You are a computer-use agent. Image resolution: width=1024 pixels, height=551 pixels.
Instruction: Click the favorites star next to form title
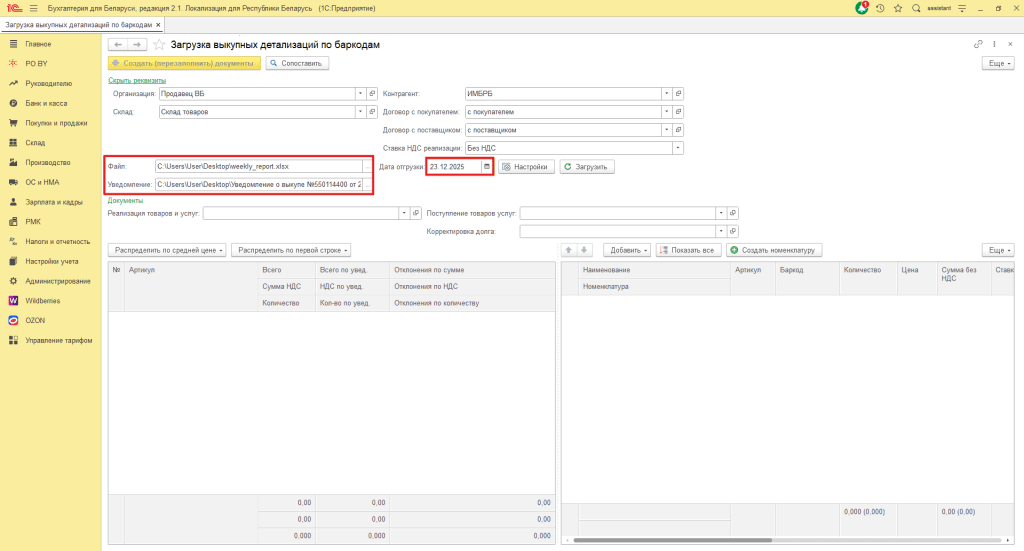point(159,45)
